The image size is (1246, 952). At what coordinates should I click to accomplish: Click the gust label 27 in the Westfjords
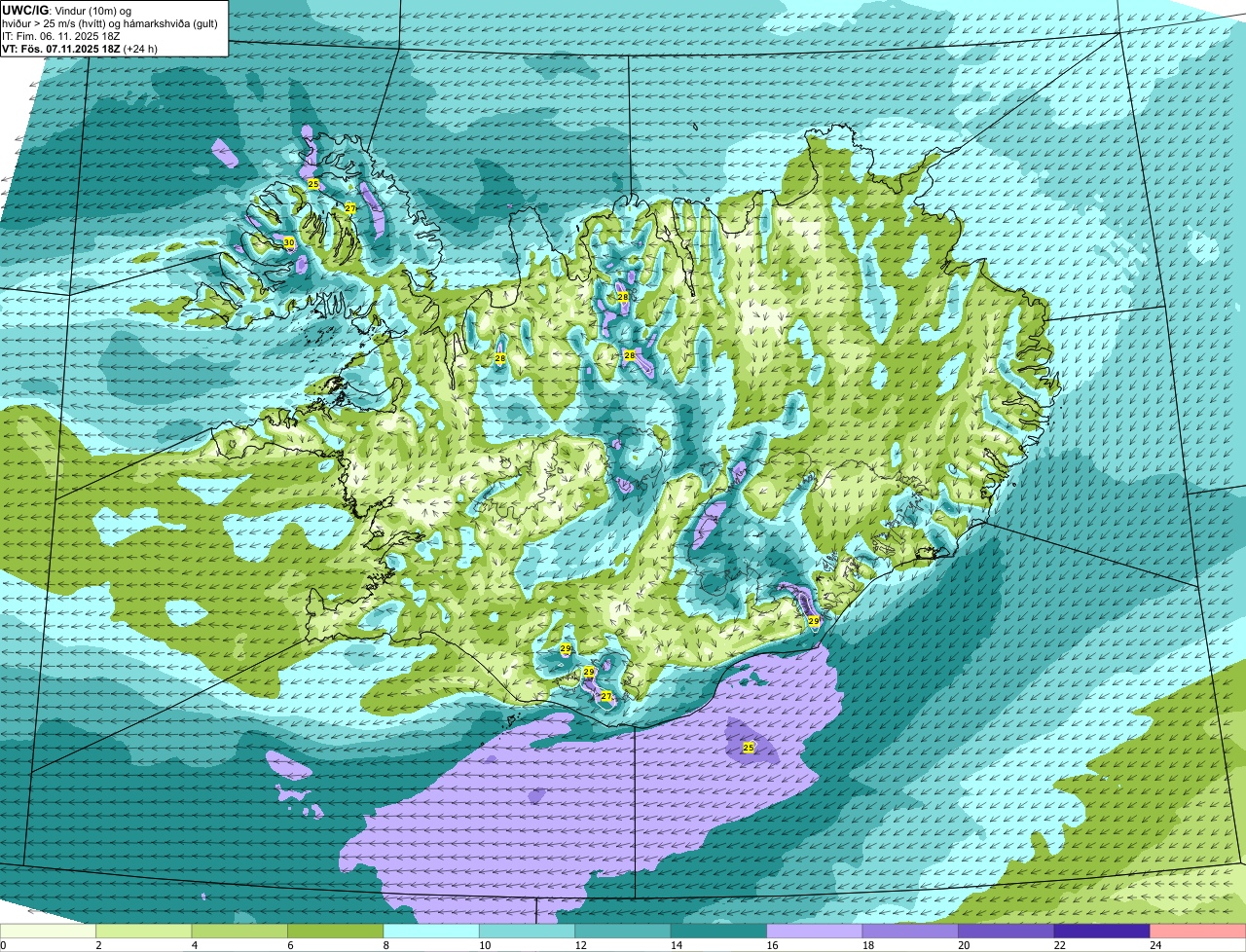click(x=350, y=207)
